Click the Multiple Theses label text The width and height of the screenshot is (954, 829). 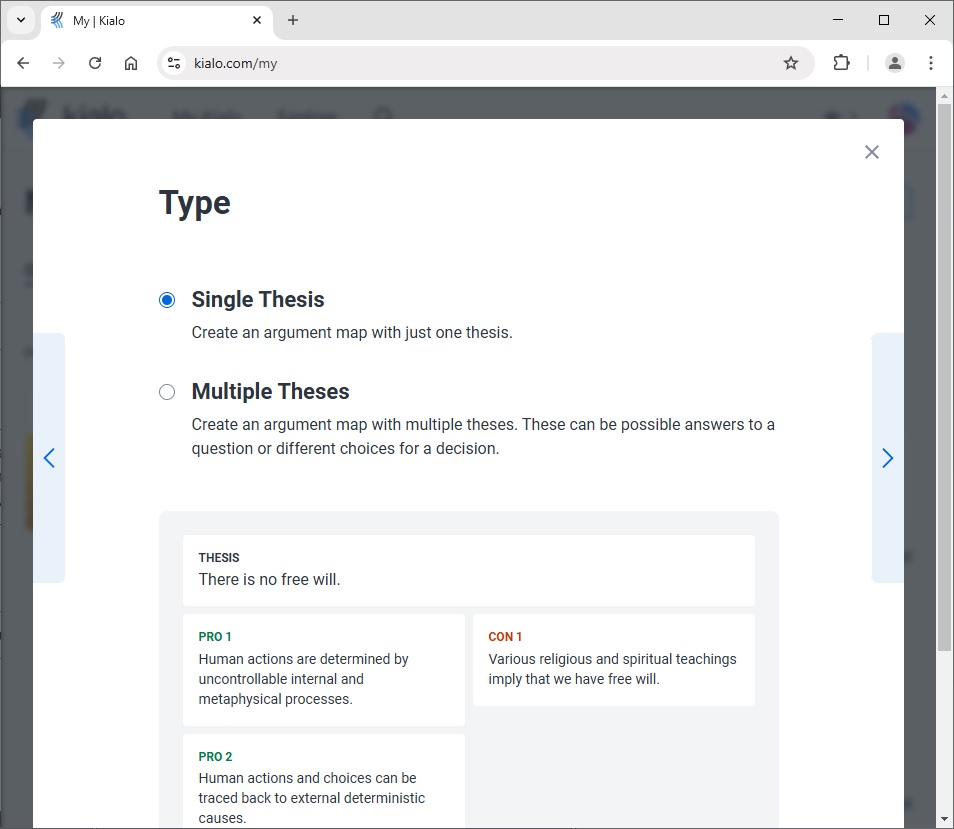[x=270, y=391]
